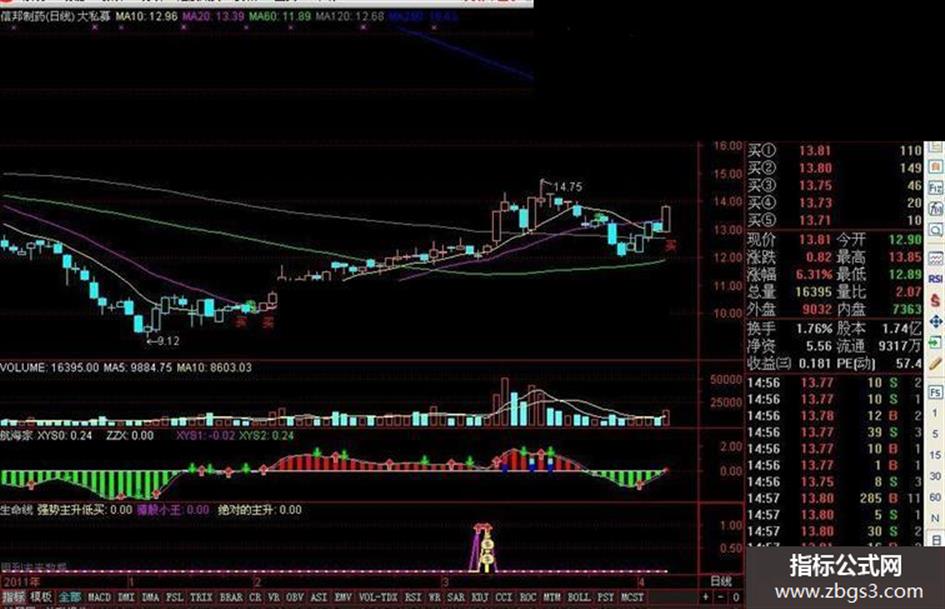Switch to the EMV indicator tab
This screenshot has width=945, height=609.
coord(343,597)
